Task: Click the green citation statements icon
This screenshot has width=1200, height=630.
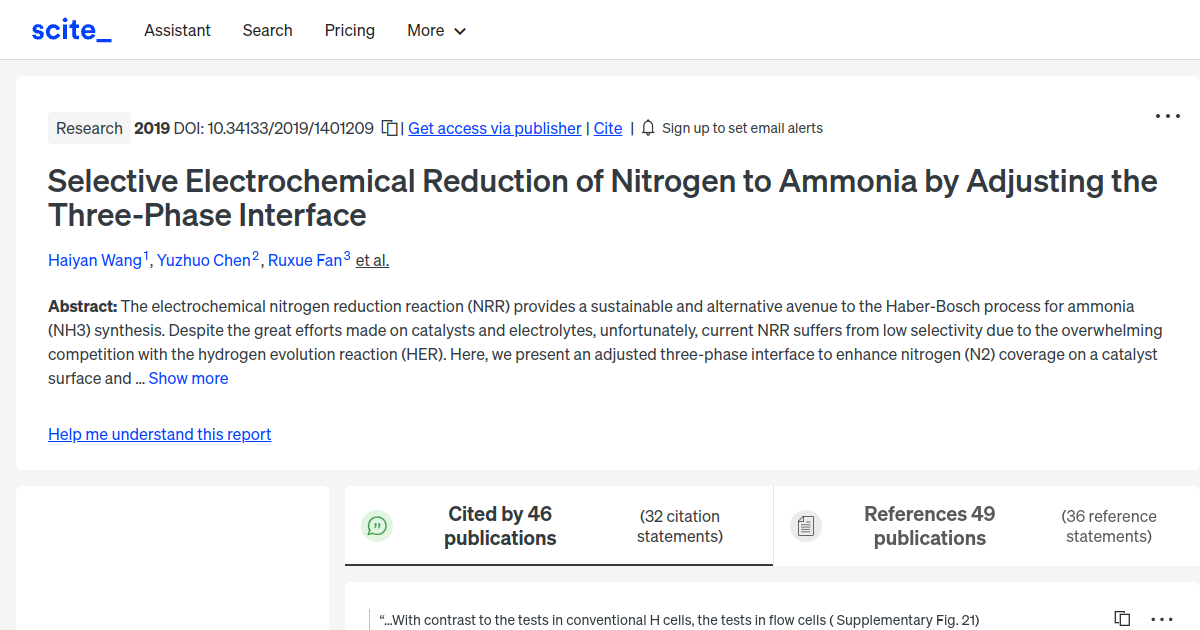Action: (x=377, y=525)
